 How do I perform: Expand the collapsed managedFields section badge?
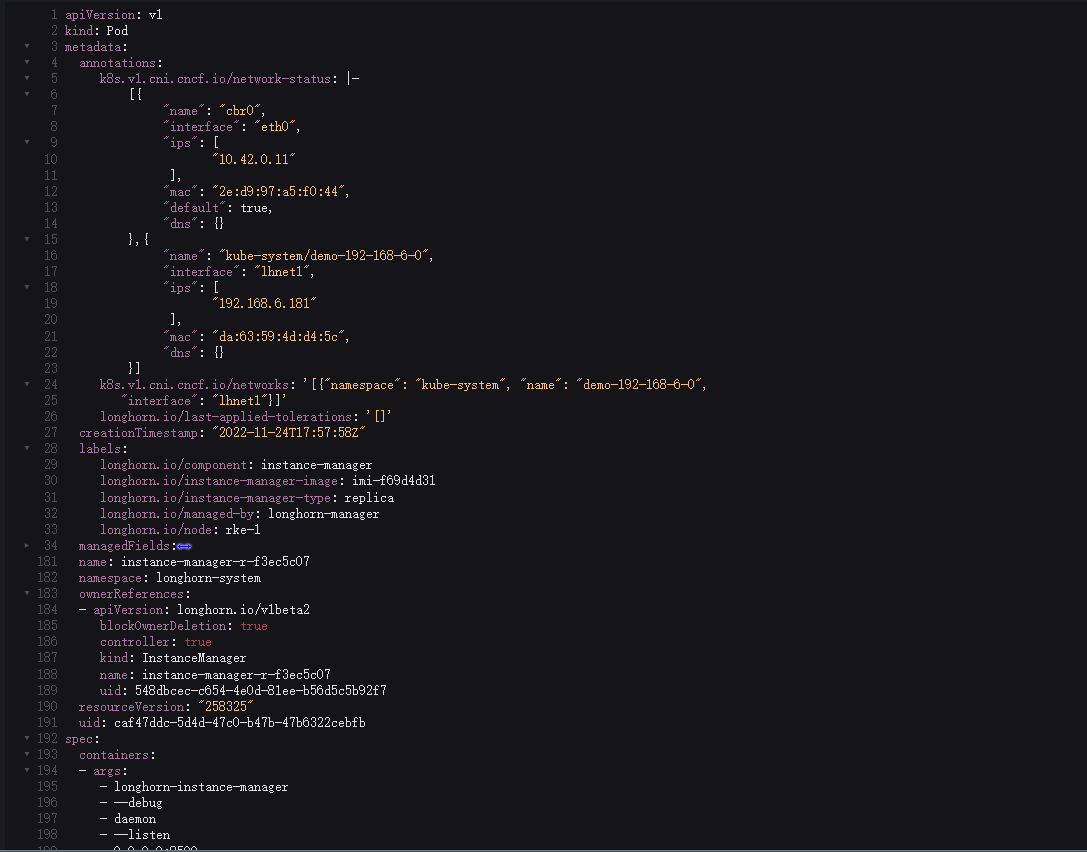(183, 545)
